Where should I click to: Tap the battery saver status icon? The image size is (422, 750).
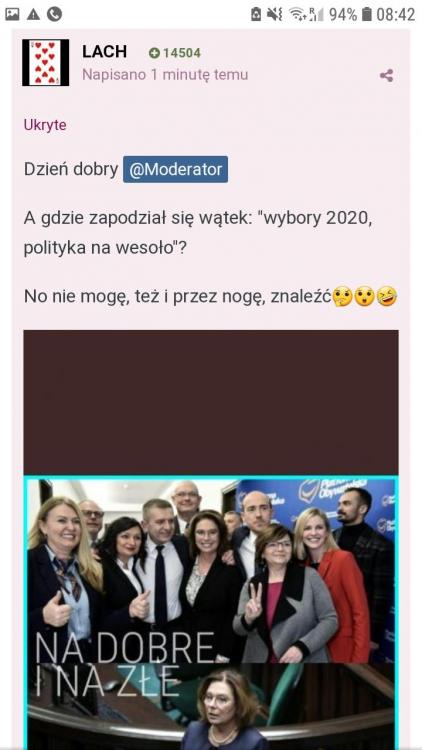coord(256,14)
